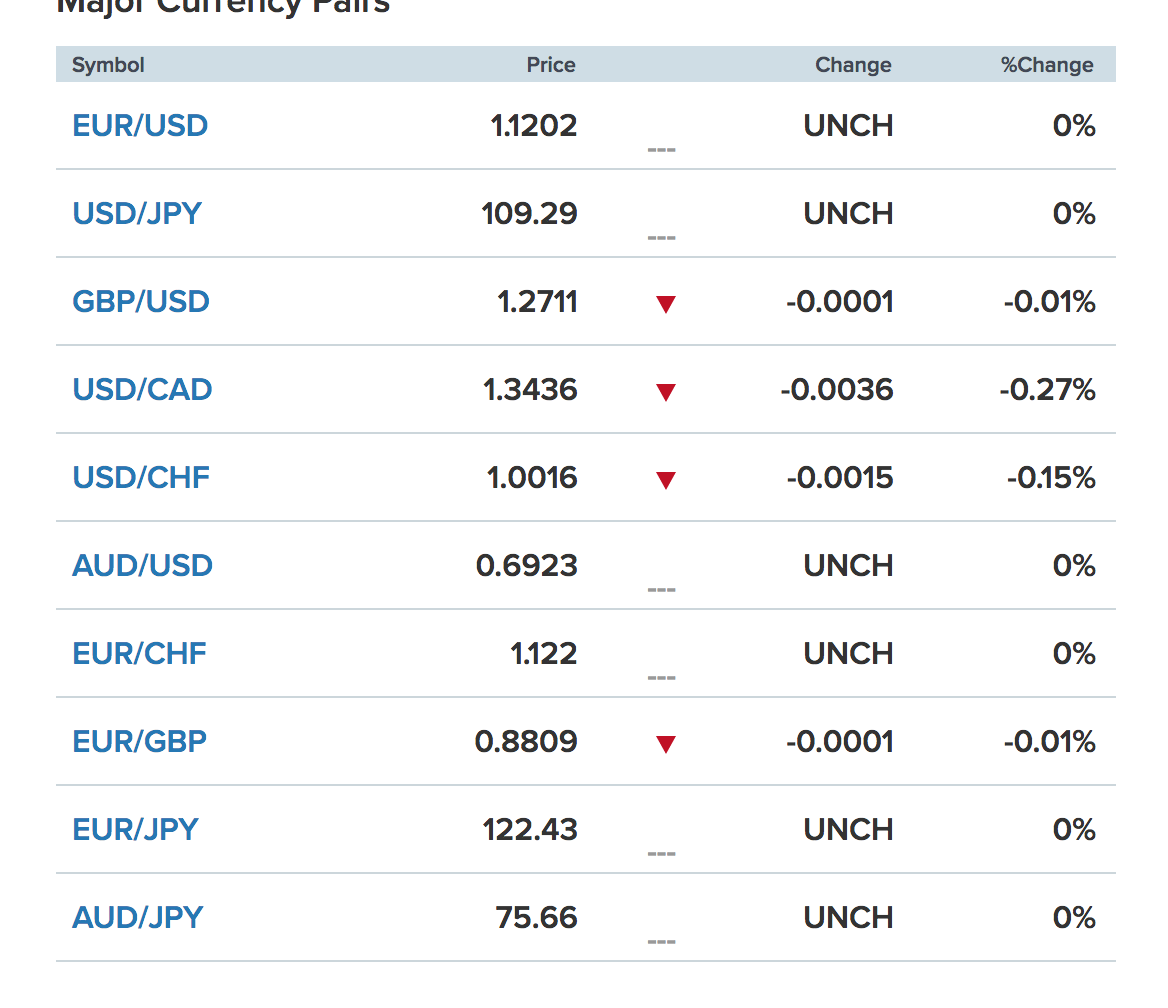Click the Change column header
1168x1008 pixels.
(854, 65)
